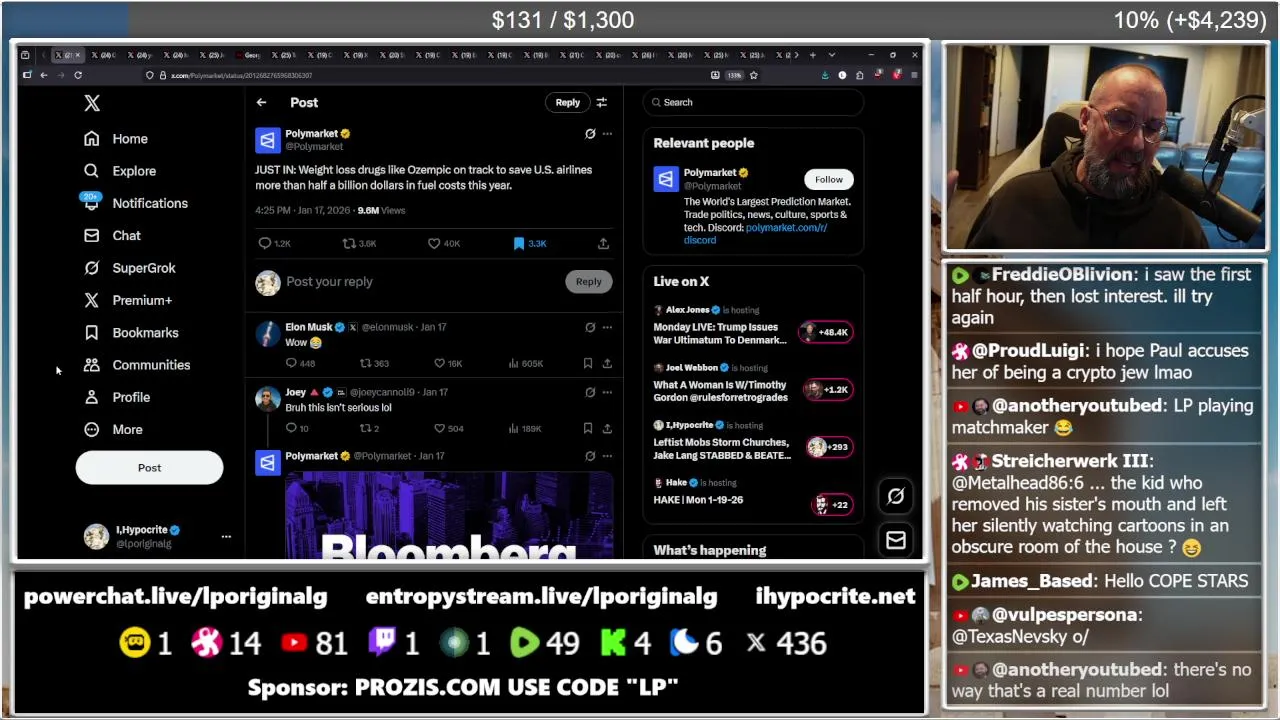The width and height of the screenshot is (1280, 720).
Task: Like Joey's reply with 504 likes
Action: click(x=439, y=429)
